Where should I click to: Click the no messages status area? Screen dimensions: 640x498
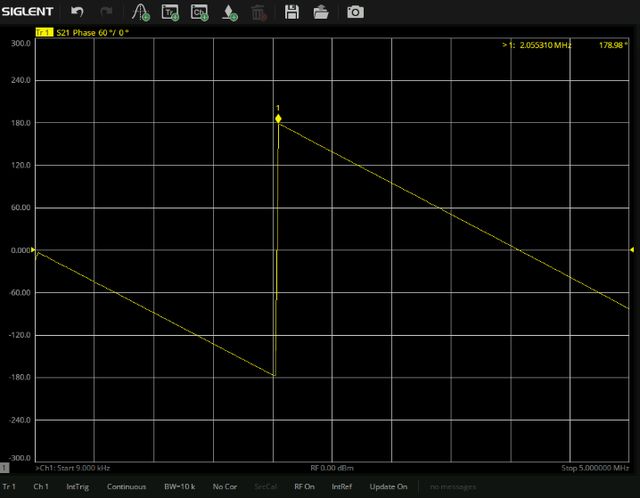tap(453, 487)
